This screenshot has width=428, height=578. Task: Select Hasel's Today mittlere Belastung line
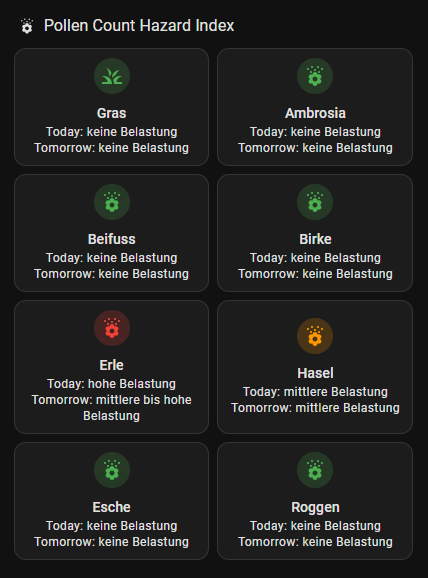(x=315, y=392)
